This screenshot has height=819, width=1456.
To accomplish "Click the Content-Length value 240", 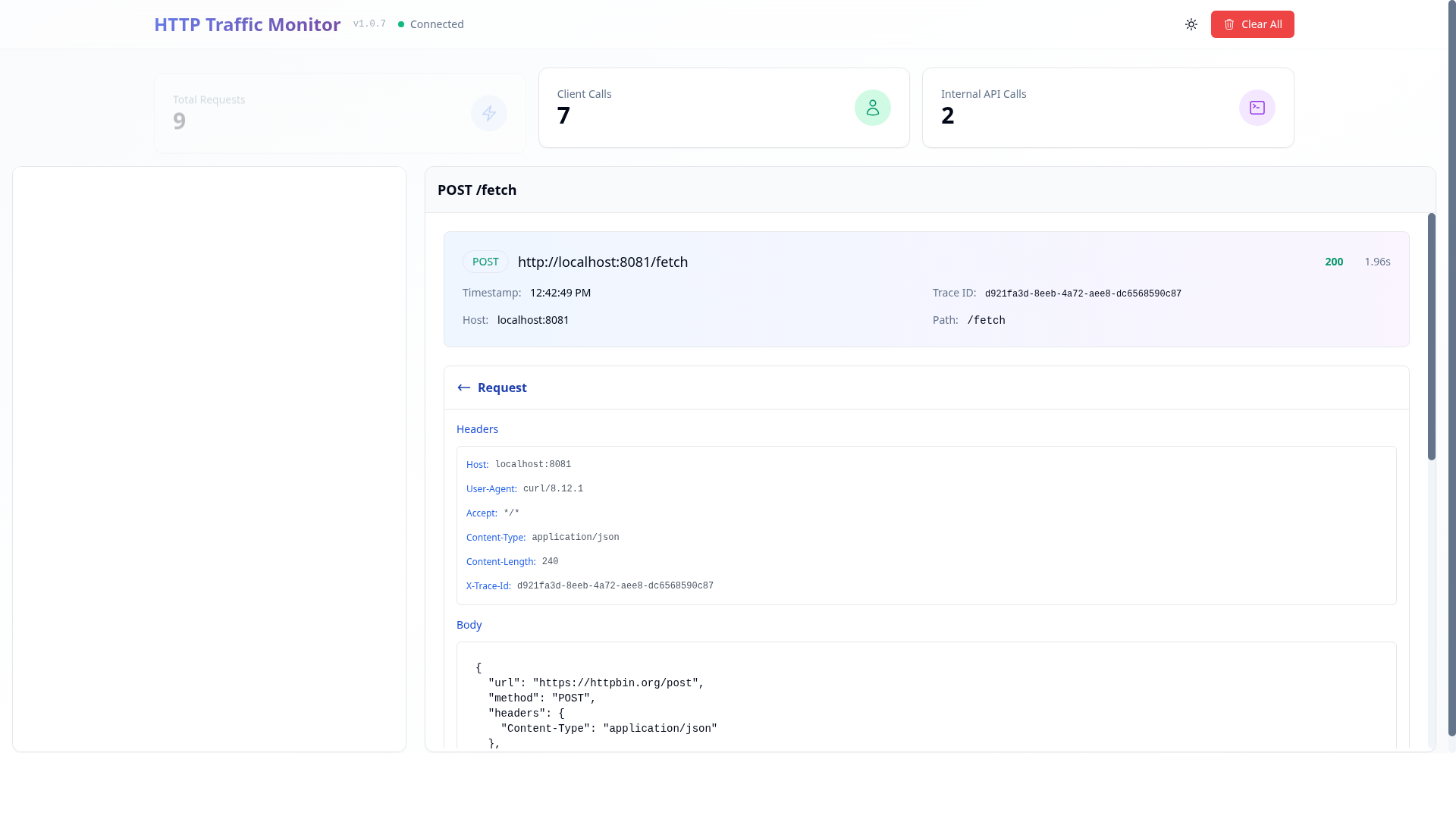I will (550, 561).
